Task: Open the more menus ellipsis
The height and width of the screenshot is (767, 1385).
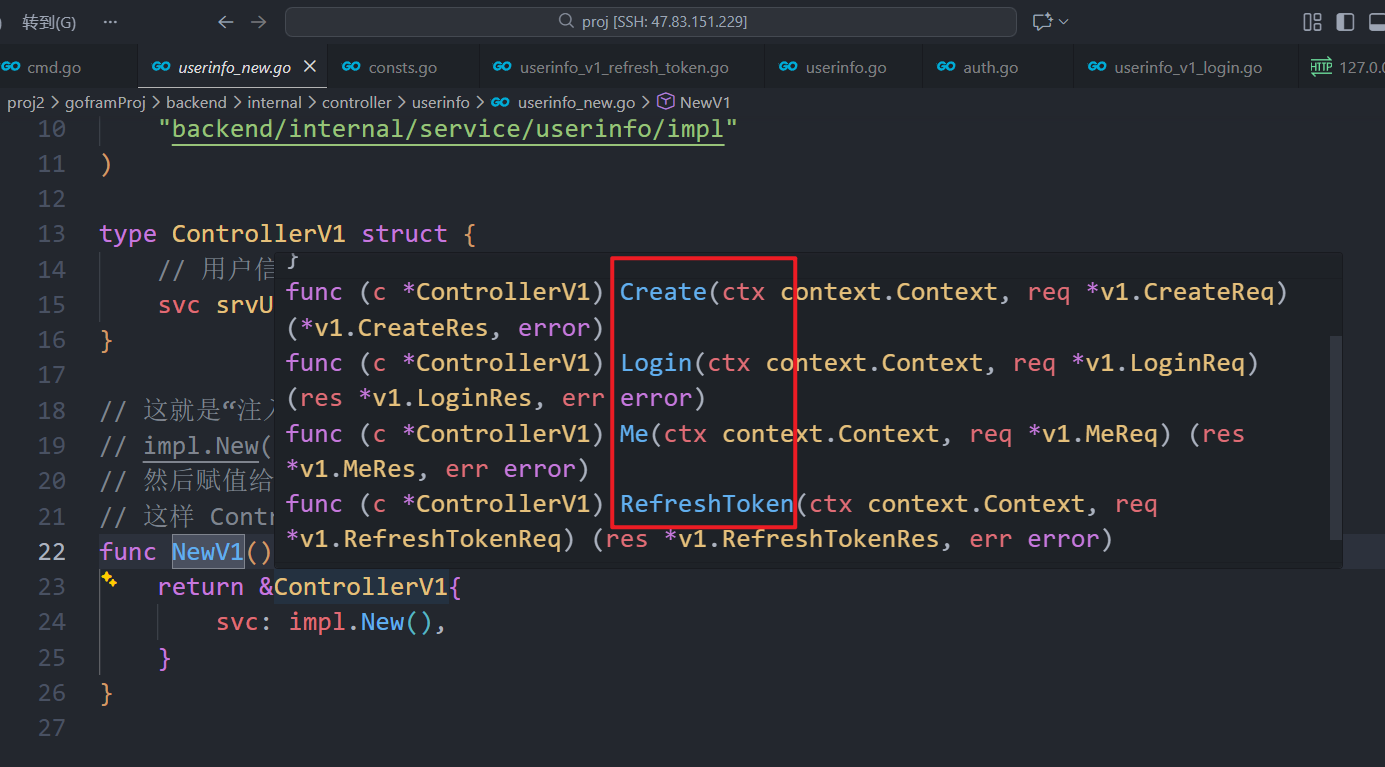Action: click(x=111, y=21)
